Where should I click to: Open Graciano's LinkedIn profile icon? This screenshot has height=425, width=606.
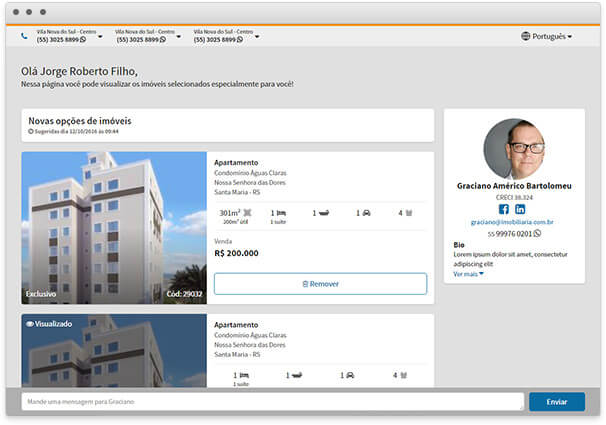coord(520,209)
